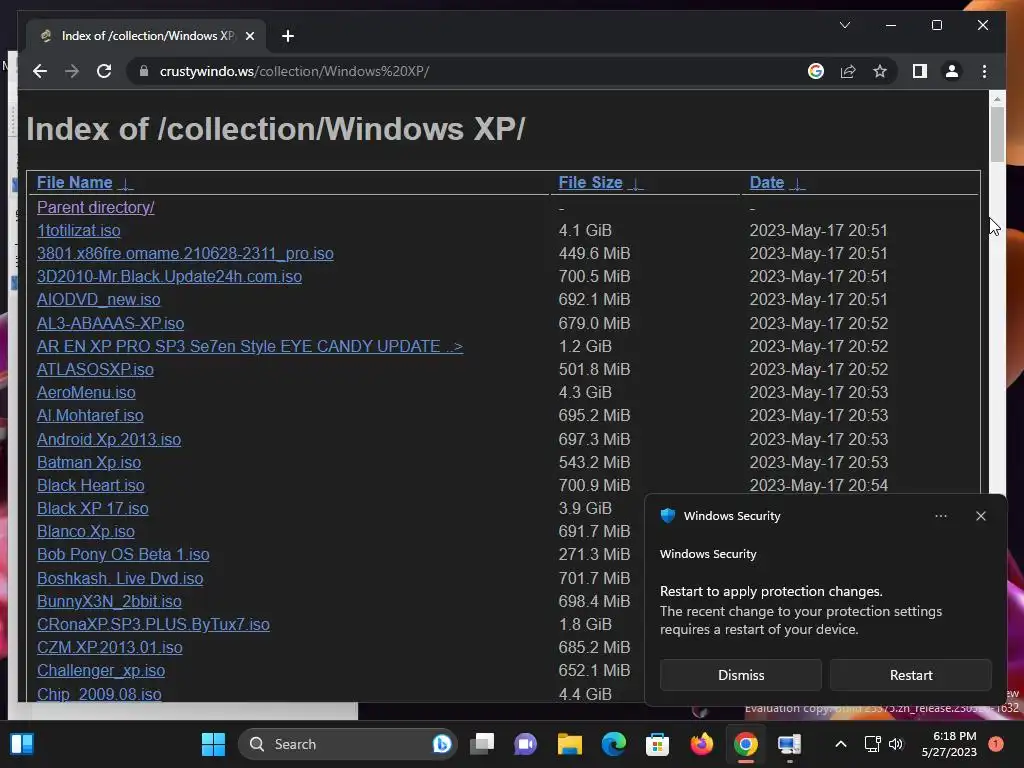
Task: Click descending arrow next to File Size
Action: (x=635, y=184)
